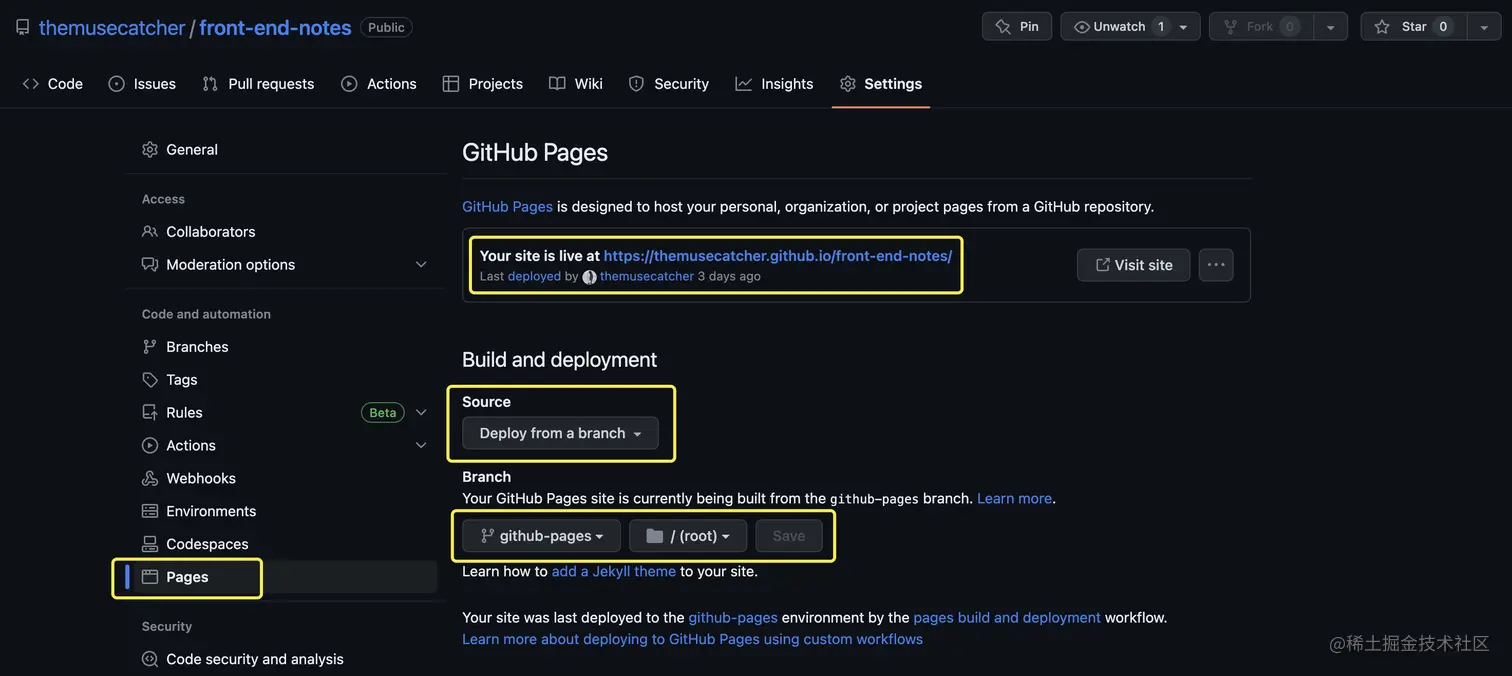Switch to the Wiki tab
The image size is (1512, 676).
pos(576,84)
